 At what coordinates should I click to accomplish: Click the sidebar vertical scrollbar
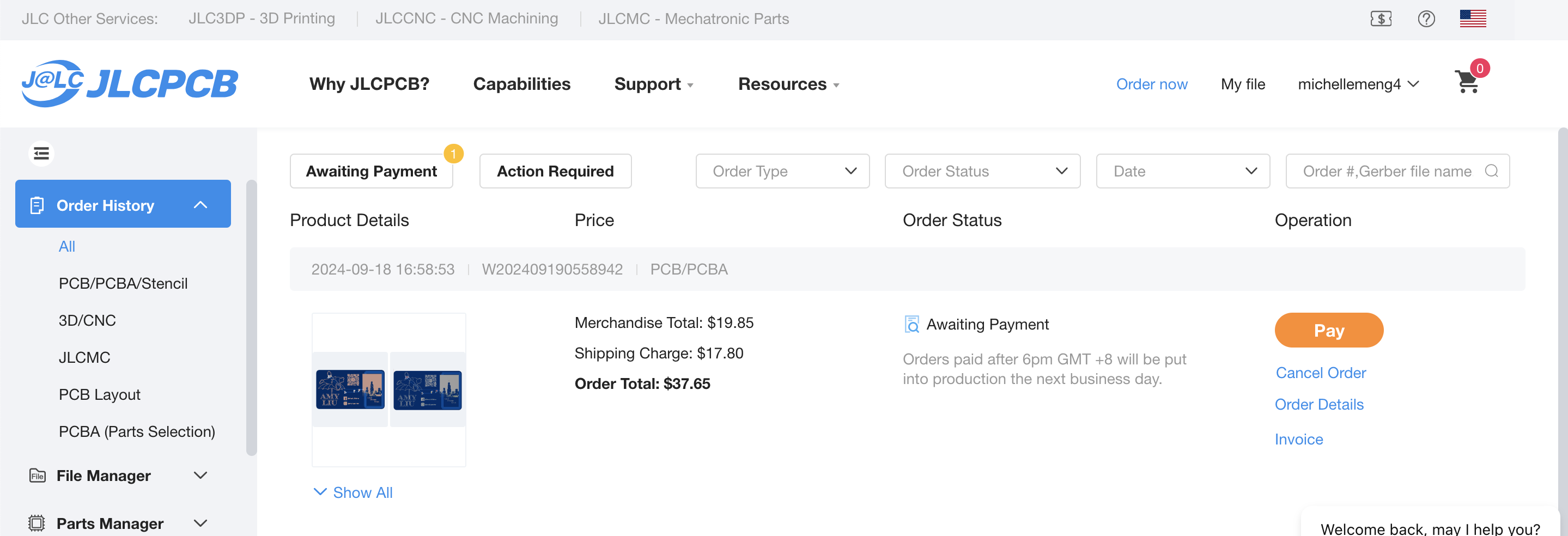click(251, 316)
